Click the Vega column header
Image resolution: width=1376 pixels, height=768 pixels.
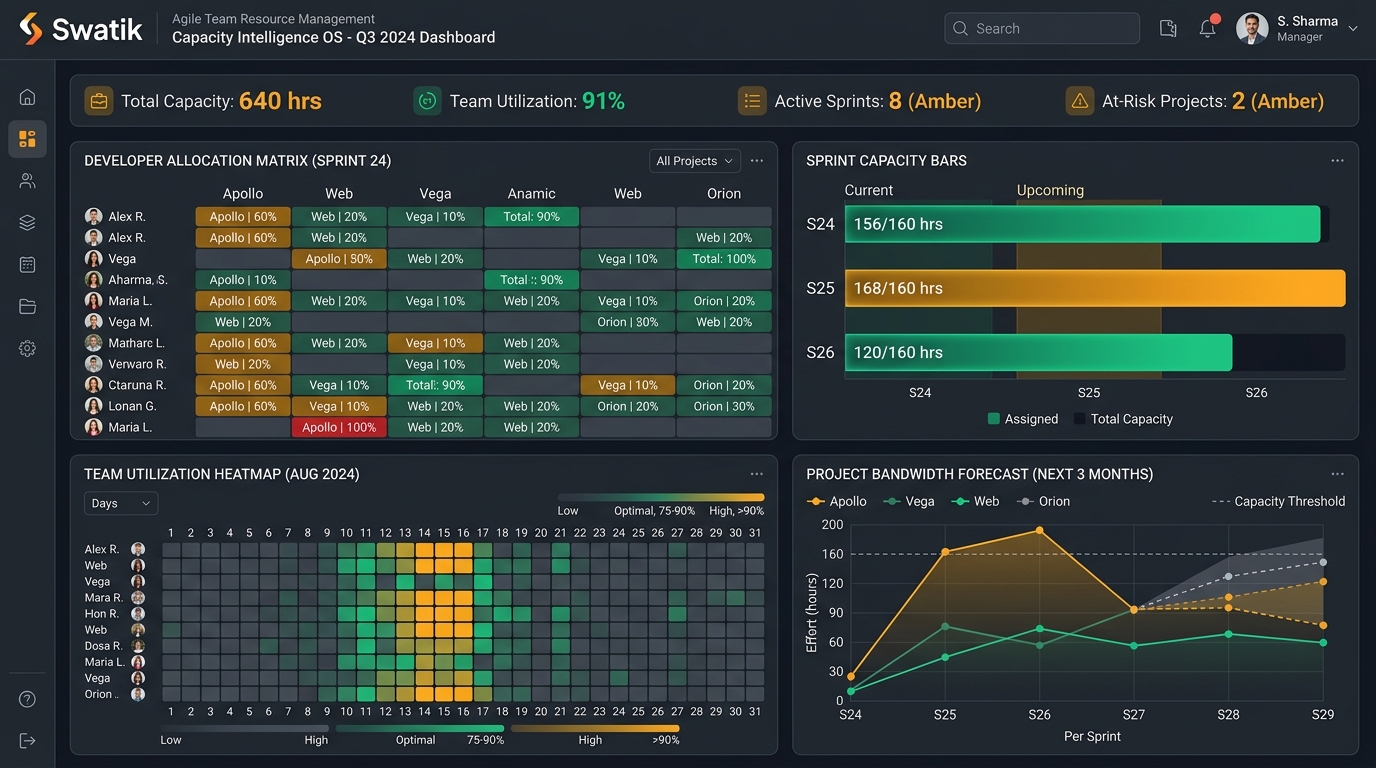point(435,194)
